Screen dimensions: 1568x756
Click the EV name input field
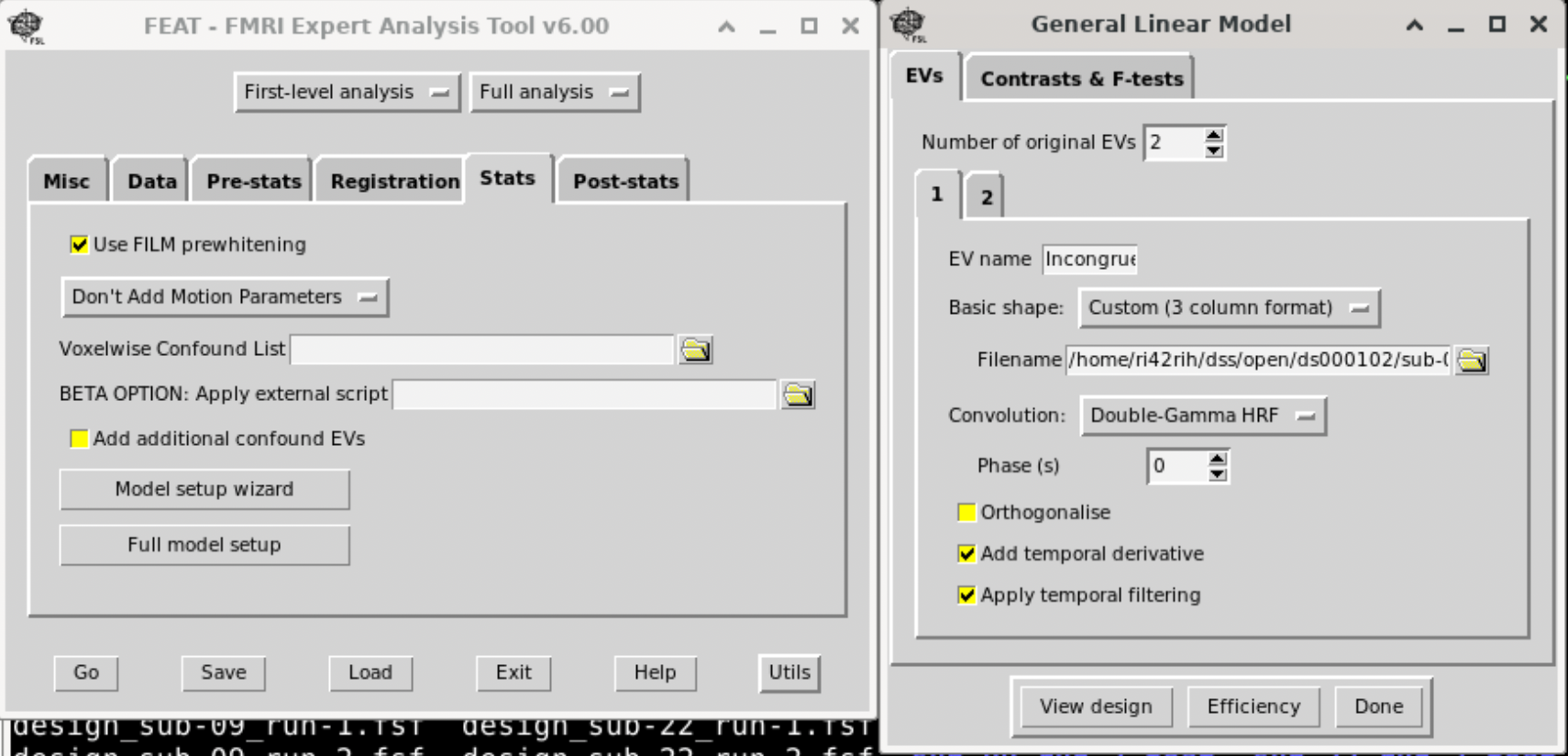pos(1089,260)
